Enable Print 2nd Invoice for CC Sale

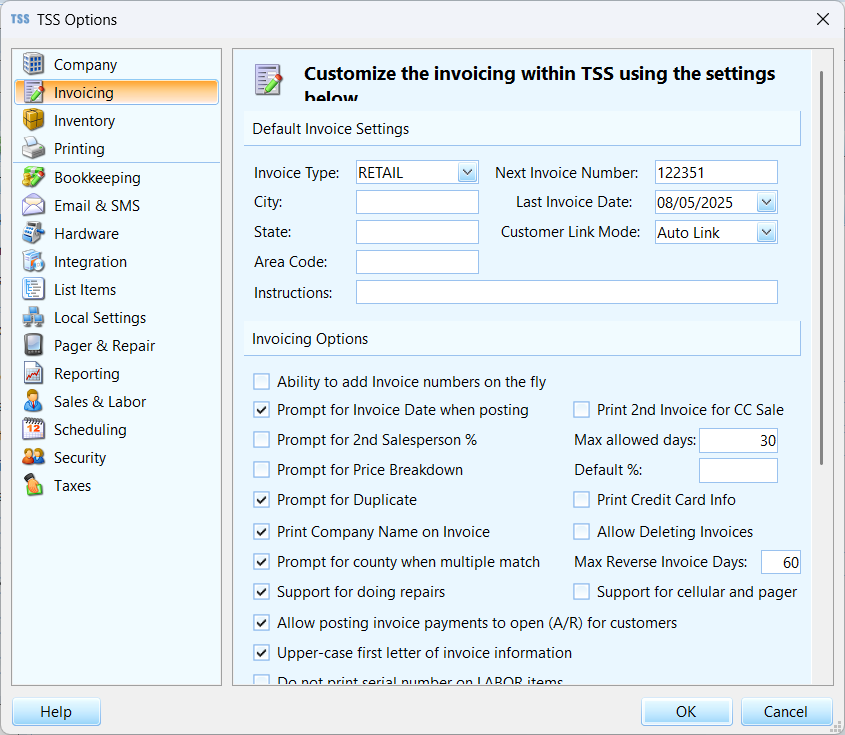581,410
